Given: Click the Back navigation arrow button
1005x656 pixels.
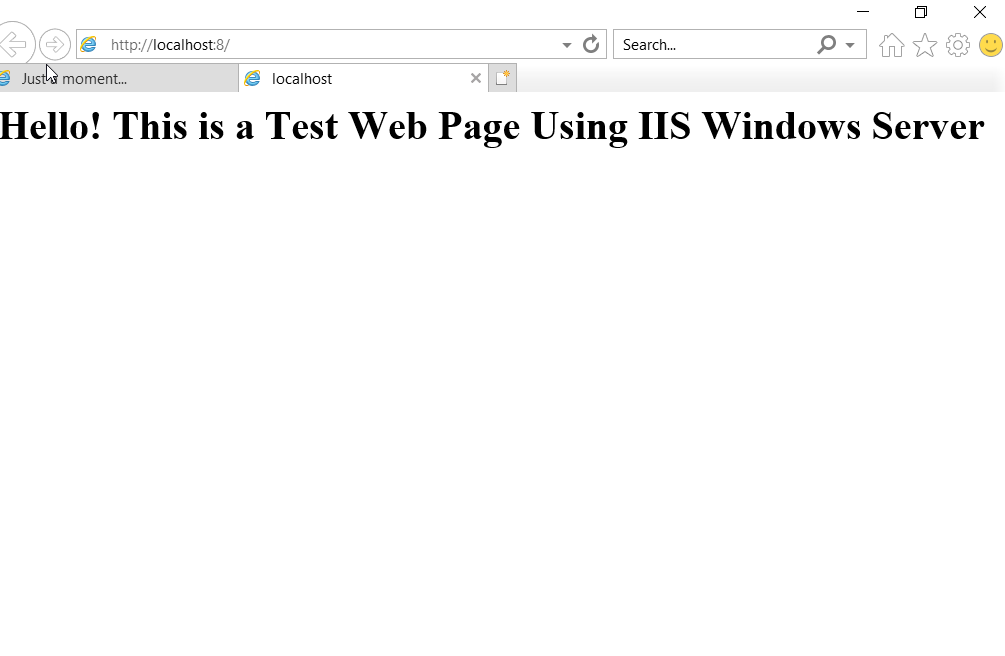Looking at the screenshot, I should point(14,45).
